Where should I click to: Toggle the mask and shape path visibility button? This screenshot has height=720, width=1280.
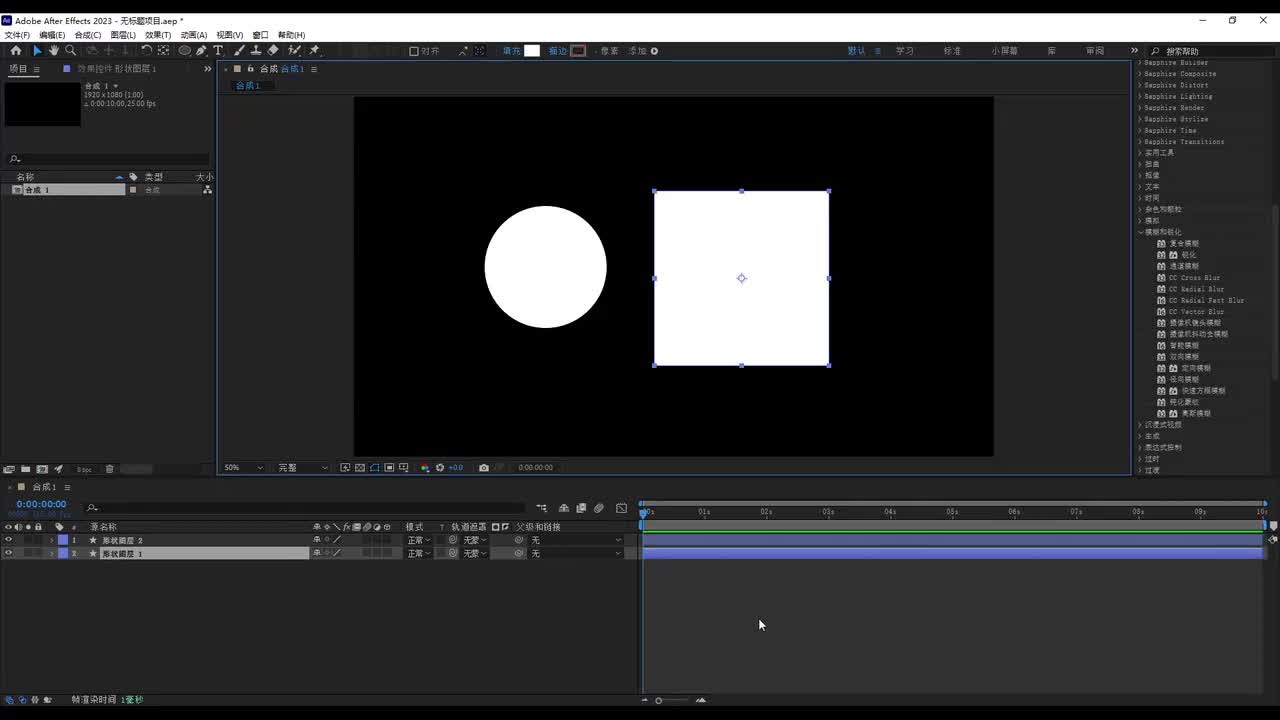375,467
